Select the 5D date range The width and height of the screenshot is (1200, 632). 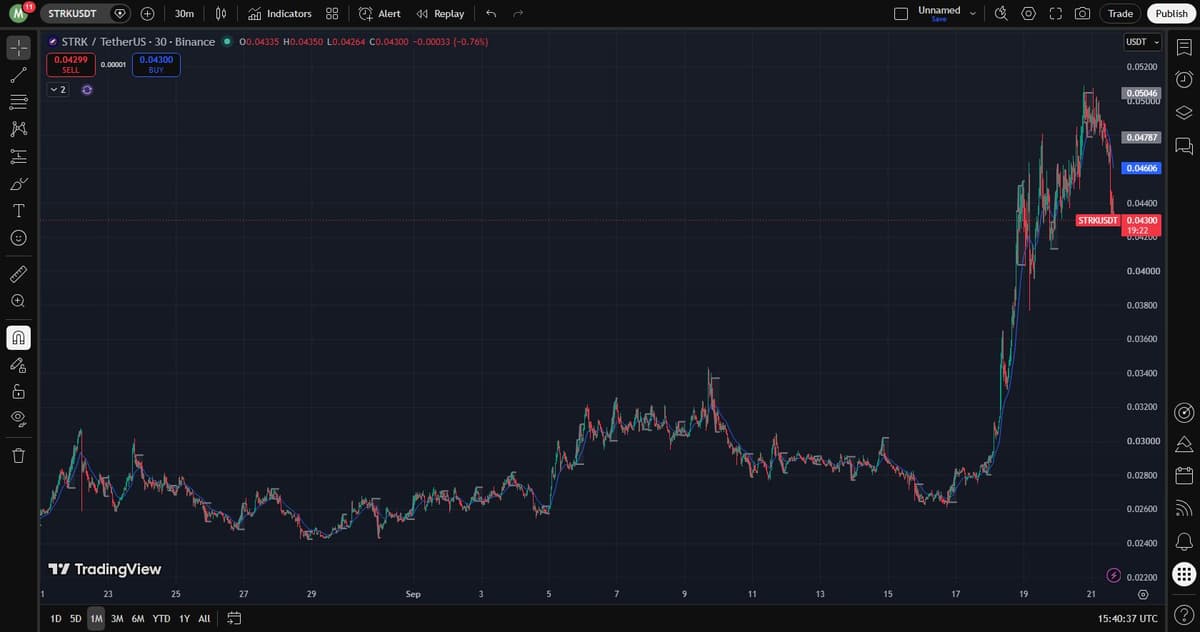pos(76,619)
